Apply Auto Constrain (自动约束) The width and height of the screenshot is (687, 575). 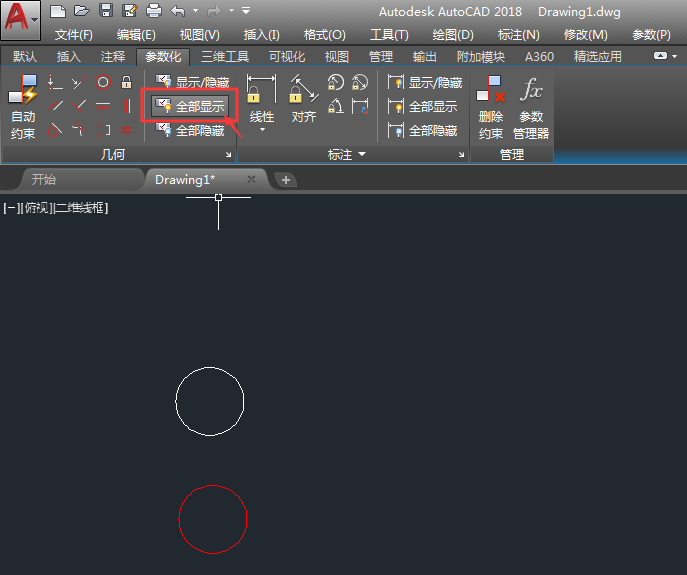(x=23, y=106)
